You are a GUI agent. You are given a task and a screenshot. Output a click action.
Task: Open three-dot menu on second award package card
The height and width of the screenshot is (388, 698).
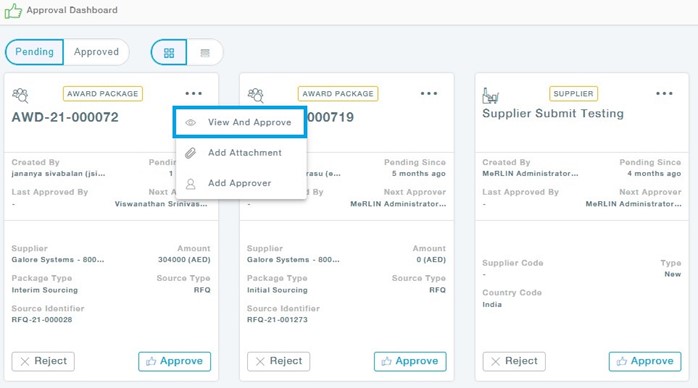(x=429, y=93)
